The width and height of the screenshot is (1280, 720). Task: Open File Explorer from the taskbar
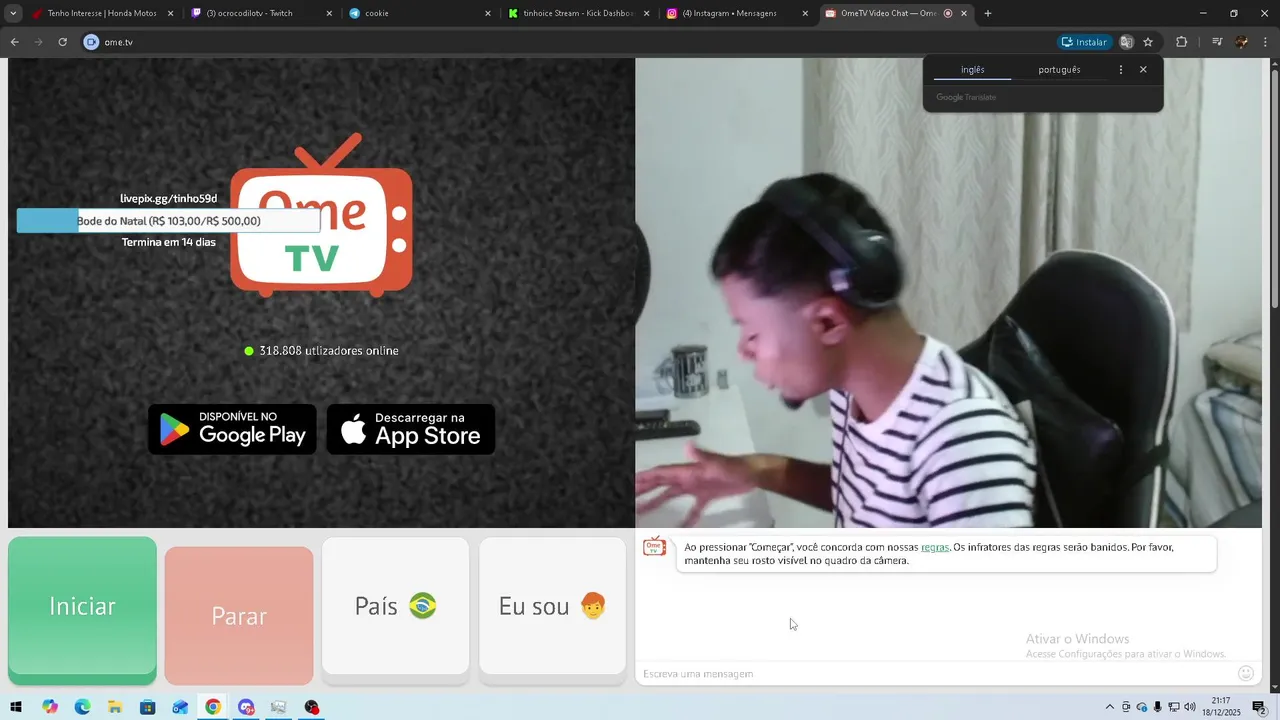115,707
